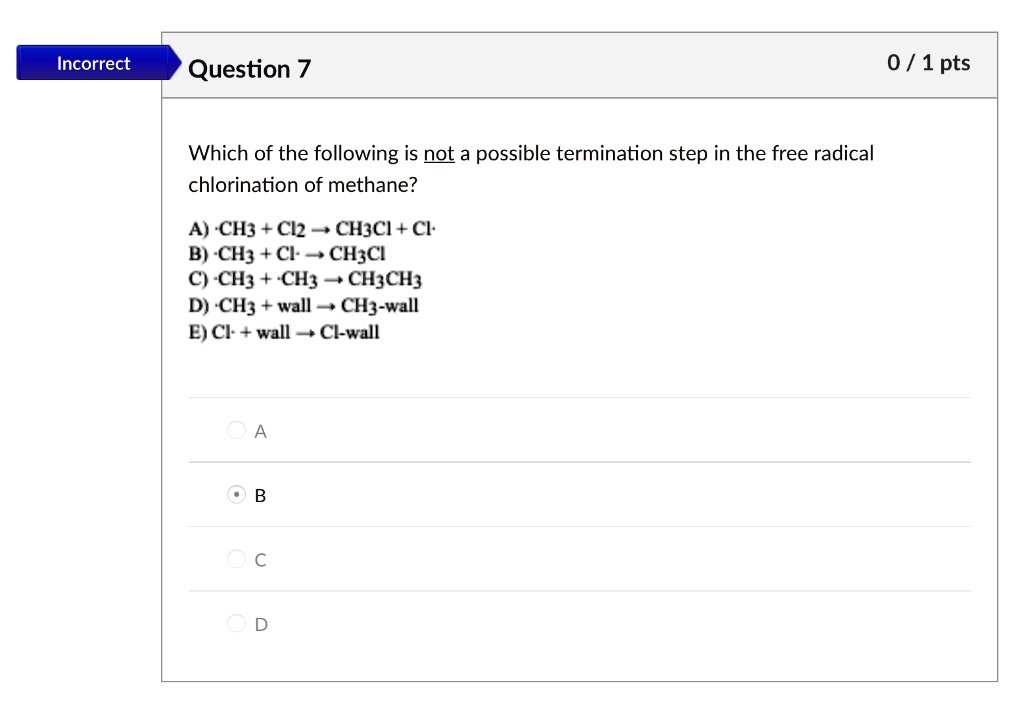1024x723 pixels.
Task: Click the letter A answer label
Action: pos(261,431)
